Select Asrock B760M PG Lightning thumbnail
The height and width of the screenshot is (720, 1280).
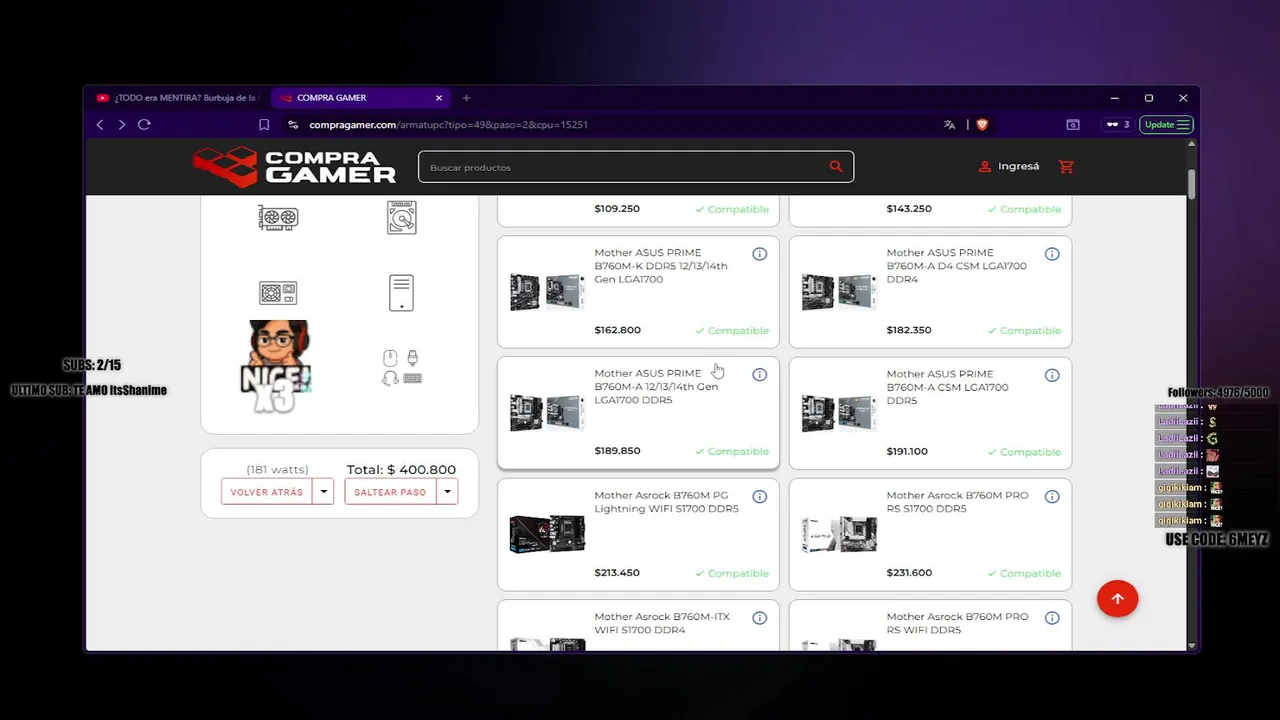[x=547, y=534]
